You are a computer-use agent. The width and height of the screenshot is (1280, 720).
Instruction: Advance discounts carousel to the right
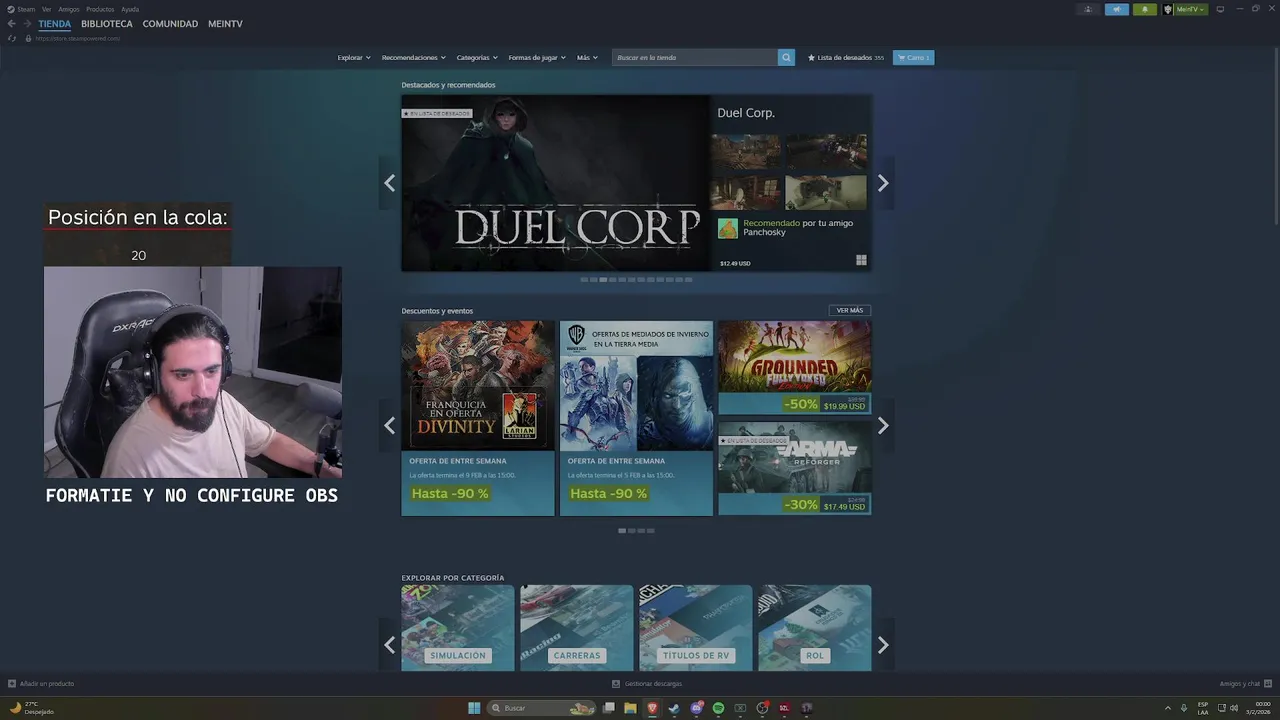883,425
